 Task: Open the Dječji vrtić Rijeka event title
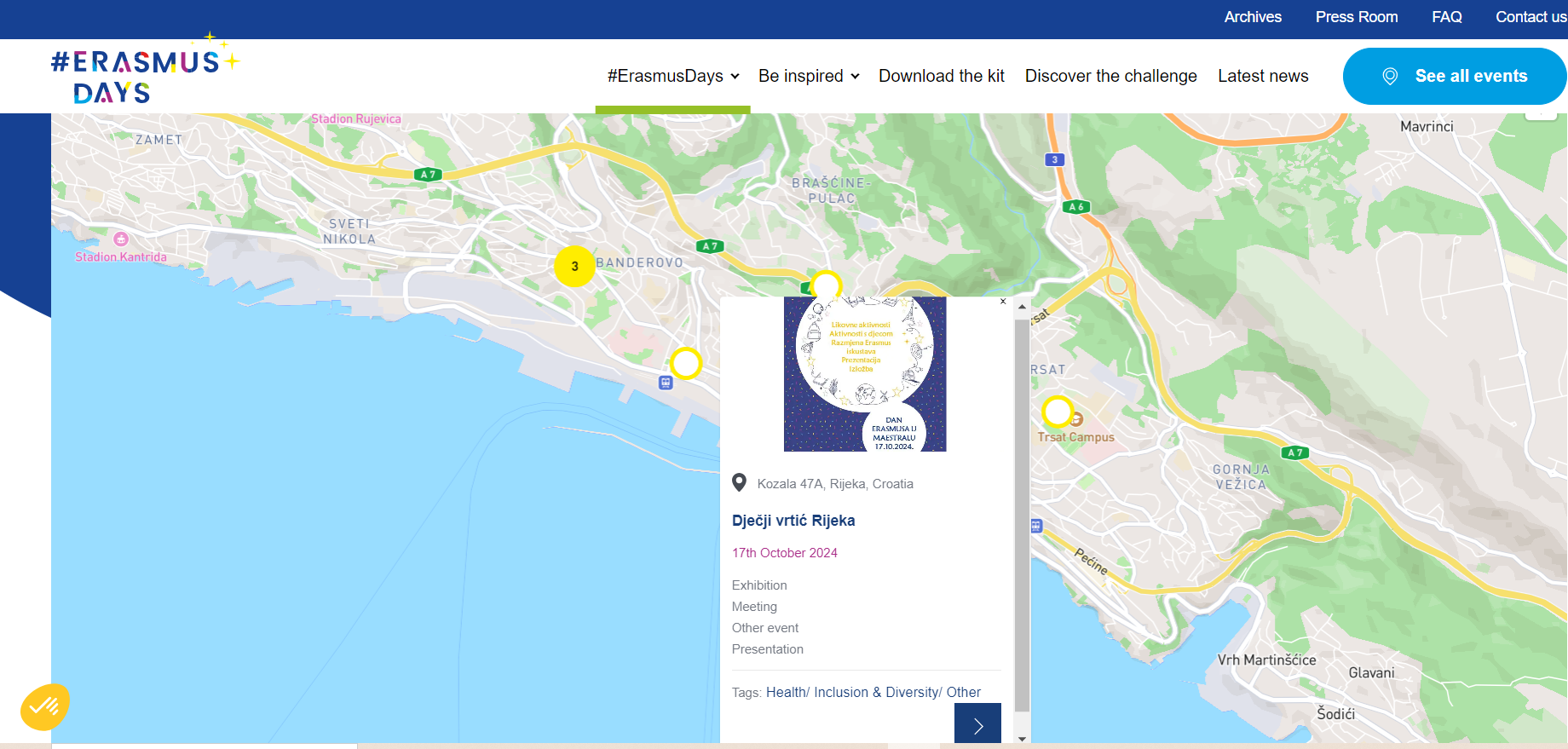[793, 521]
